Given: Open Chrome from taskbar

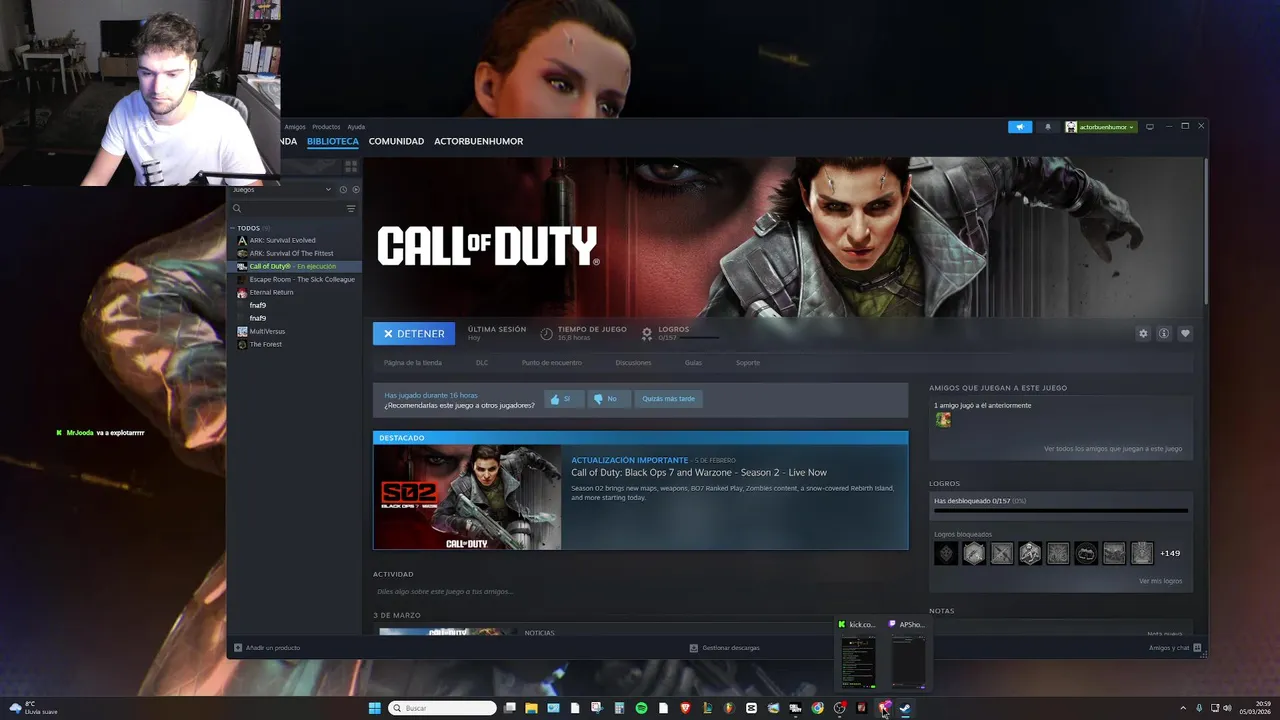Looking at the screenshot, I should tap(817, 708).
